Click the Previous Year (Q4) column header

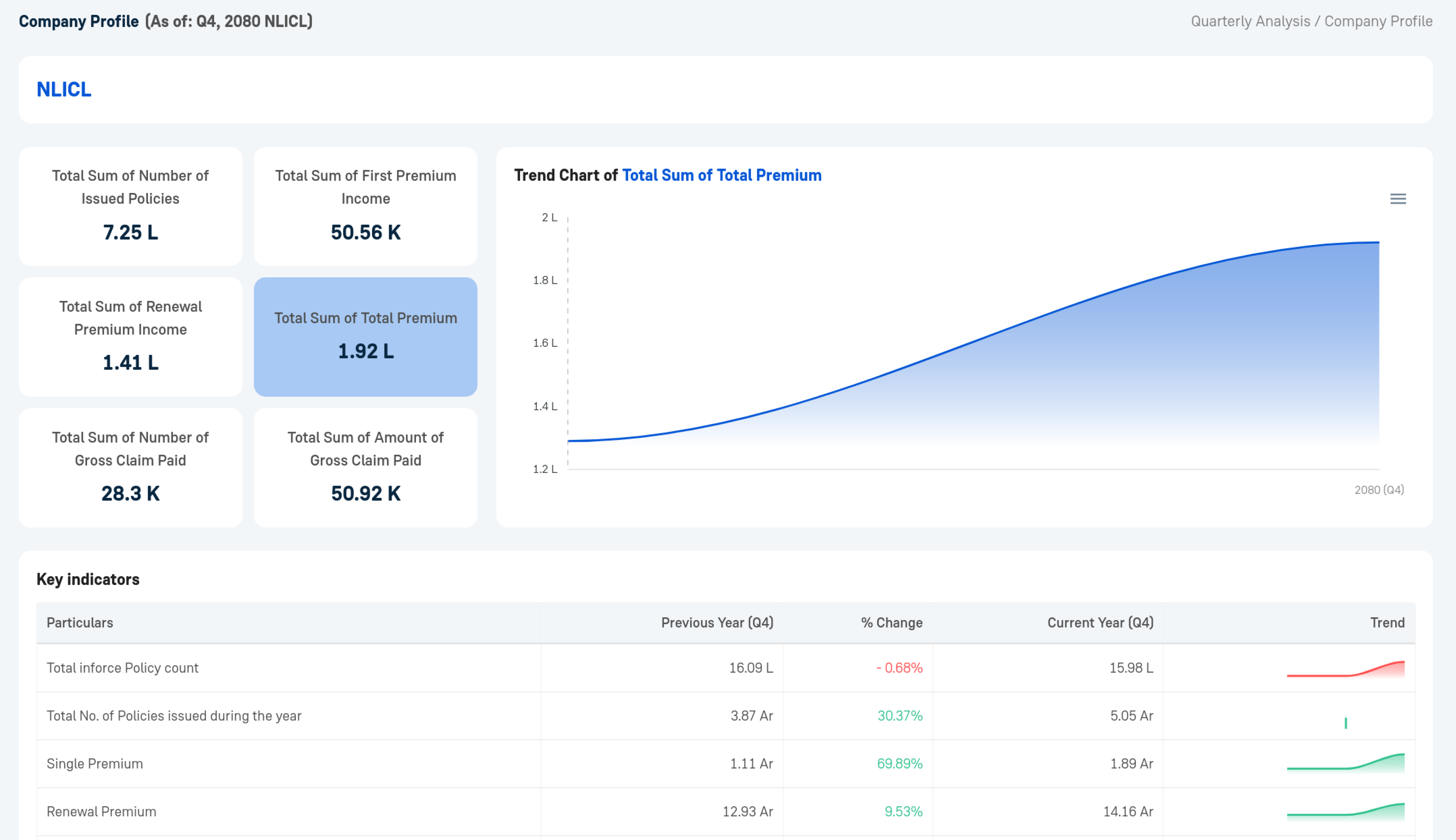tap(717, 622)
